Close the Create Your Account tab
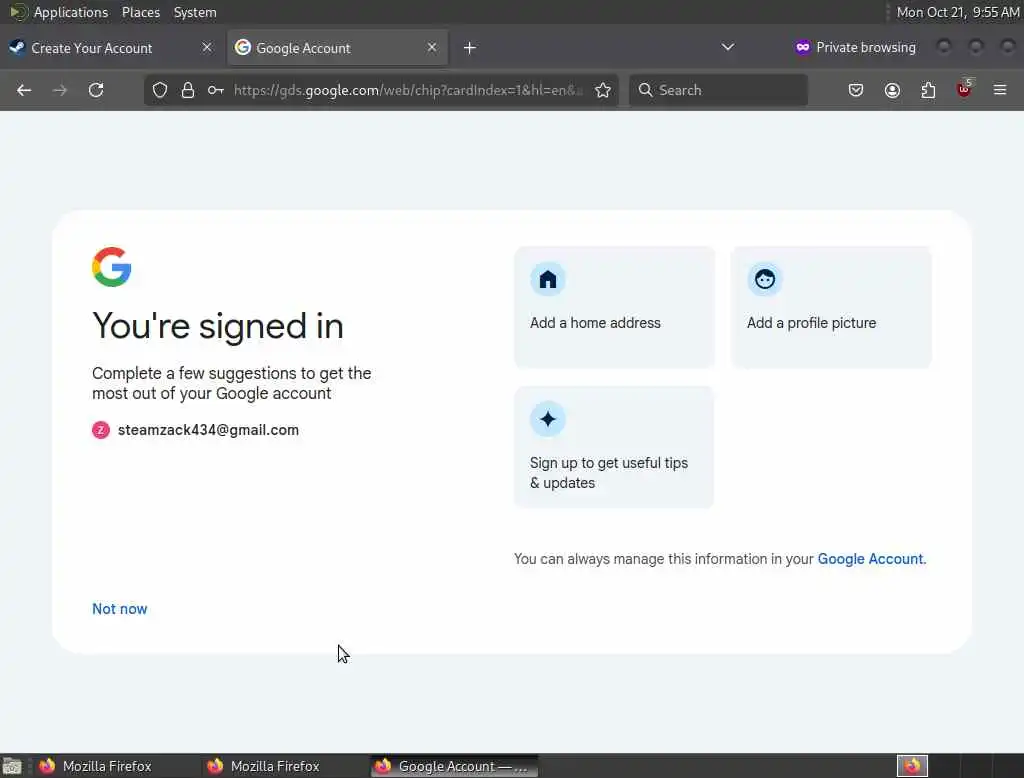This screenshot has width=1024, height=778. [207, 48]
